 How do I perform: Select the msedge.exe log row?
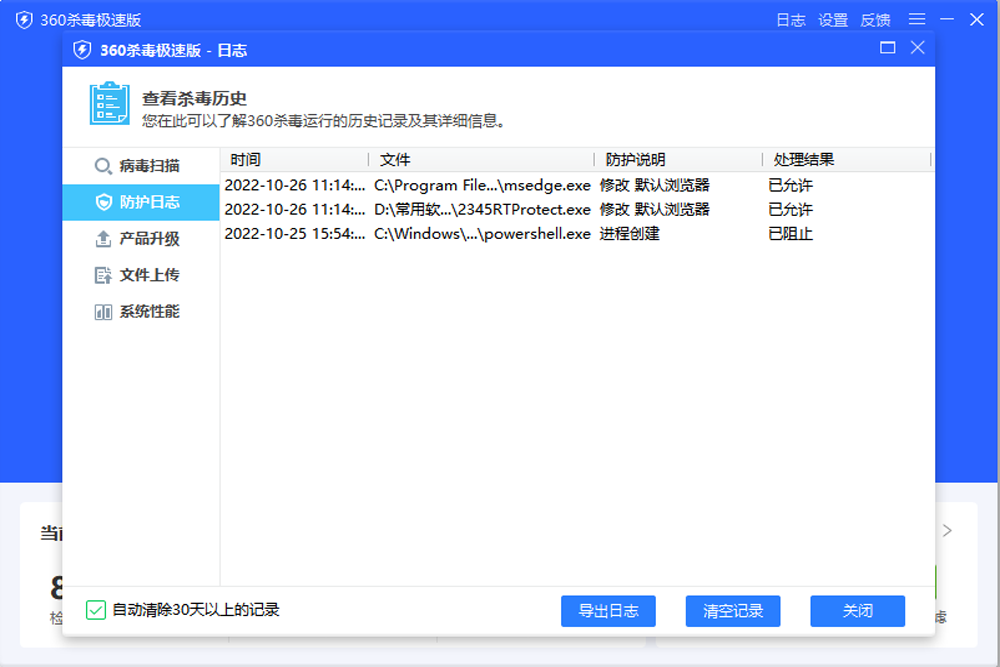pos(577,186)
